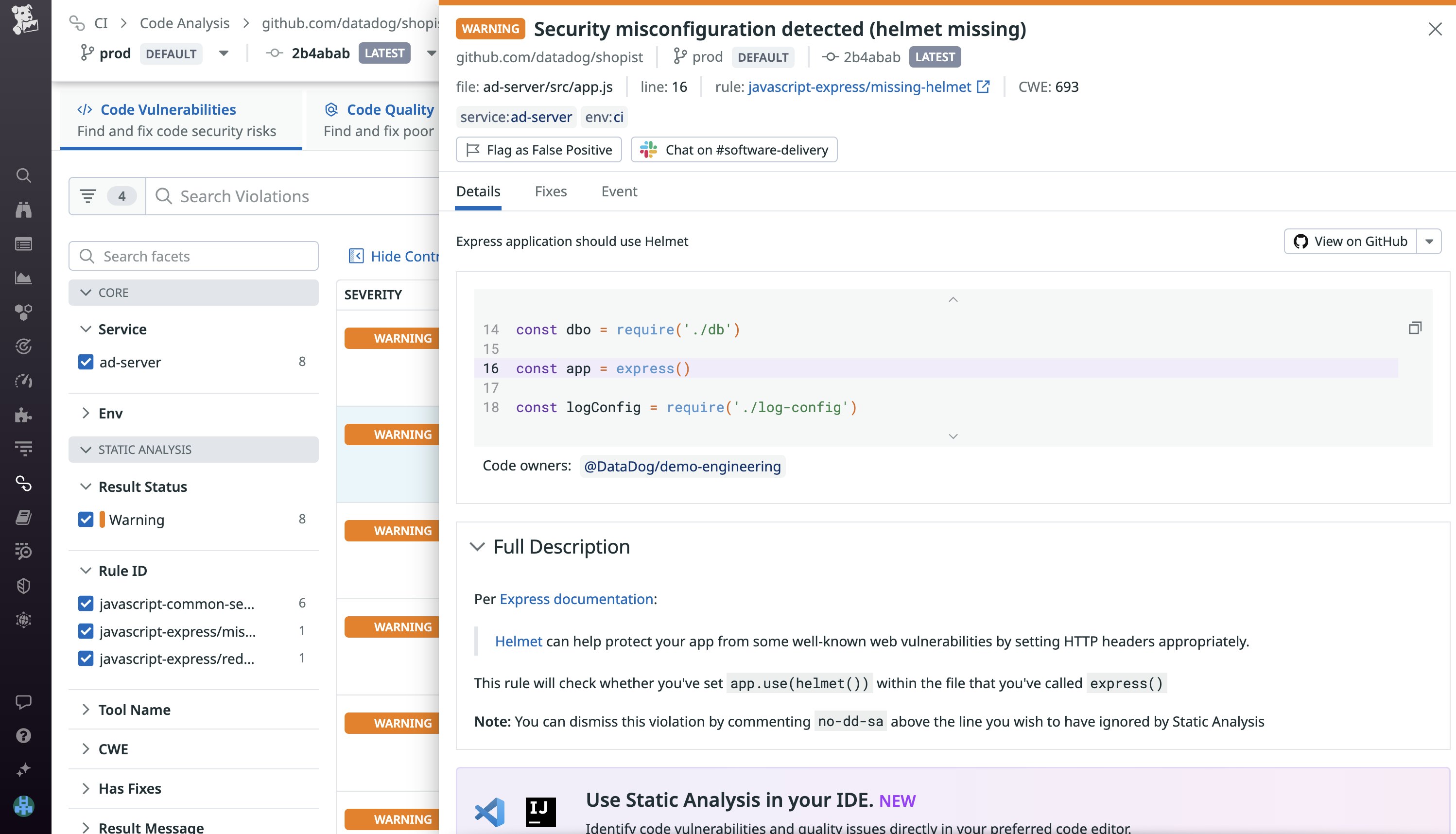This screenshot has width=1456, height=834.
Task: Uncheck the Warning result status filter
Action: click(86, 519)
